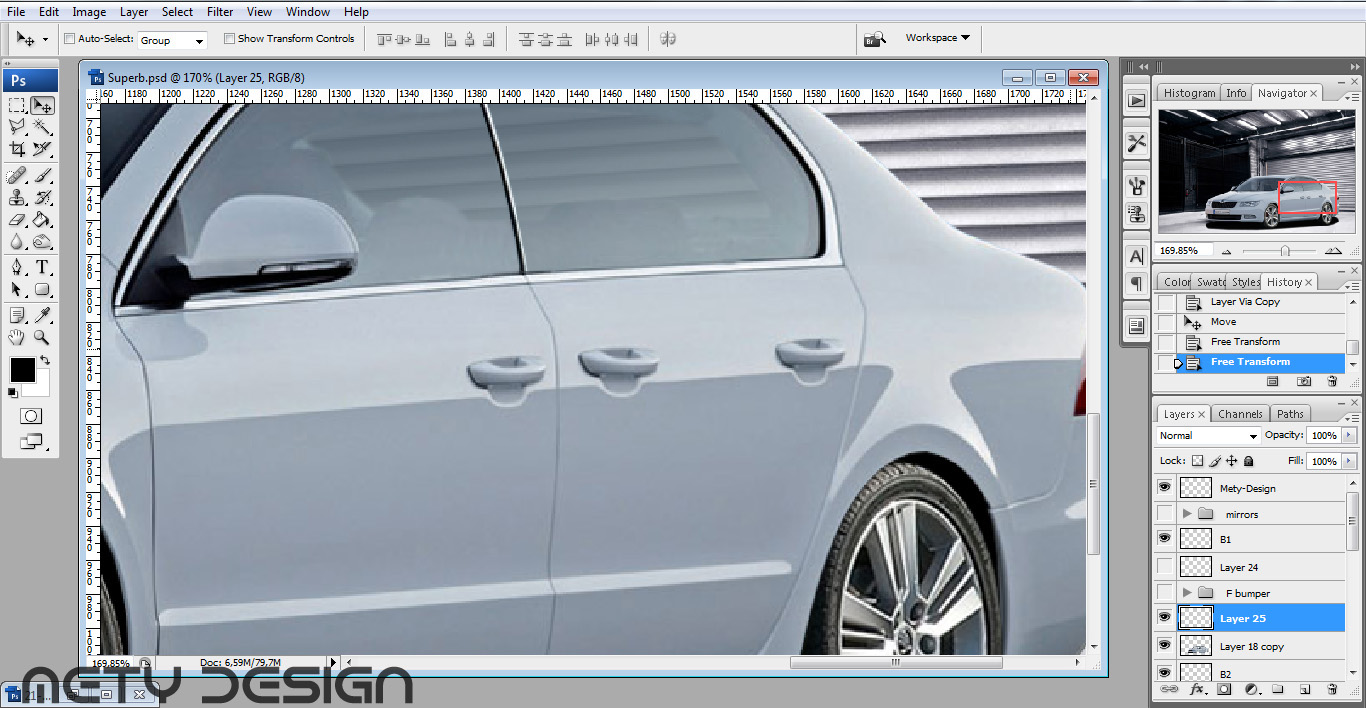Open the Opacity slider dropdown
The width and height of the screenshot is (1366, 708).
click(1350, 436)
